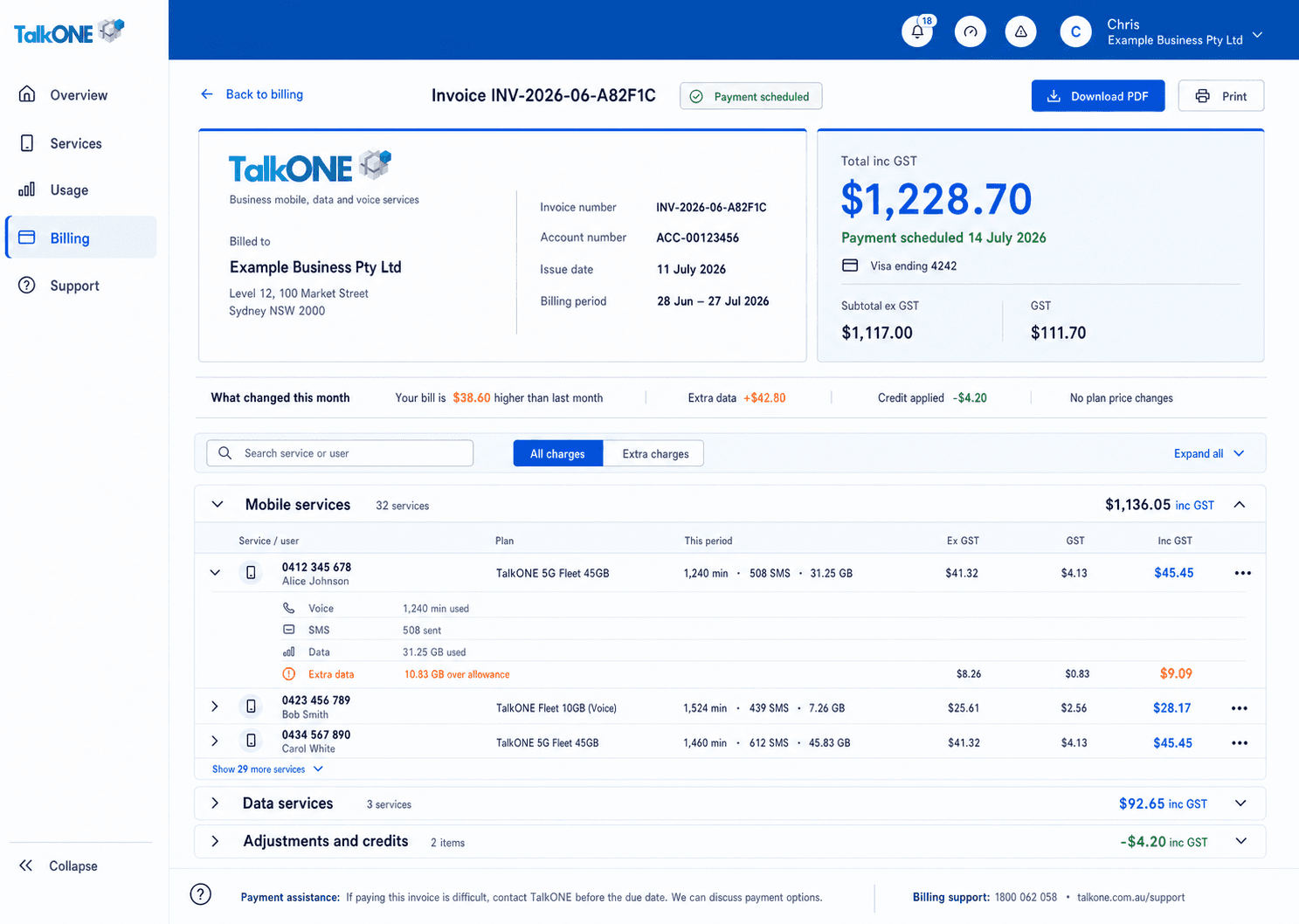Screen dimensions: 1299x924
Task: Open Support in the sidebar
Action: click(x=80, y=286)
